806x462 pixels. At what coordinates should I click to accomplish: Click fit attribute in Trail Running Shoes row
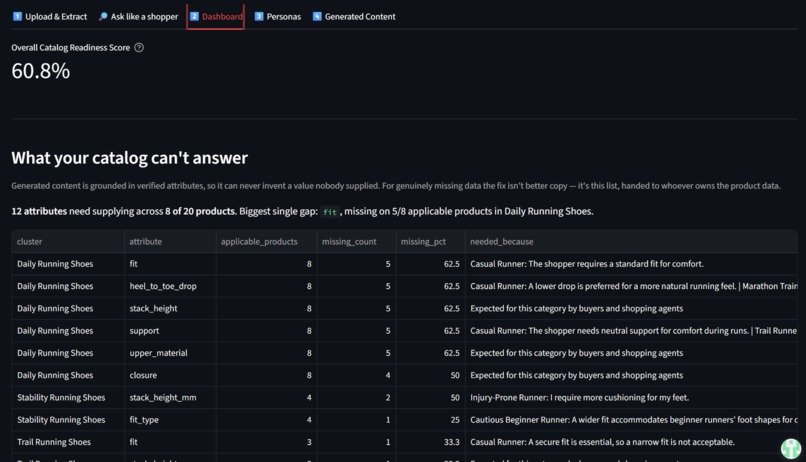tap(170, 442)
